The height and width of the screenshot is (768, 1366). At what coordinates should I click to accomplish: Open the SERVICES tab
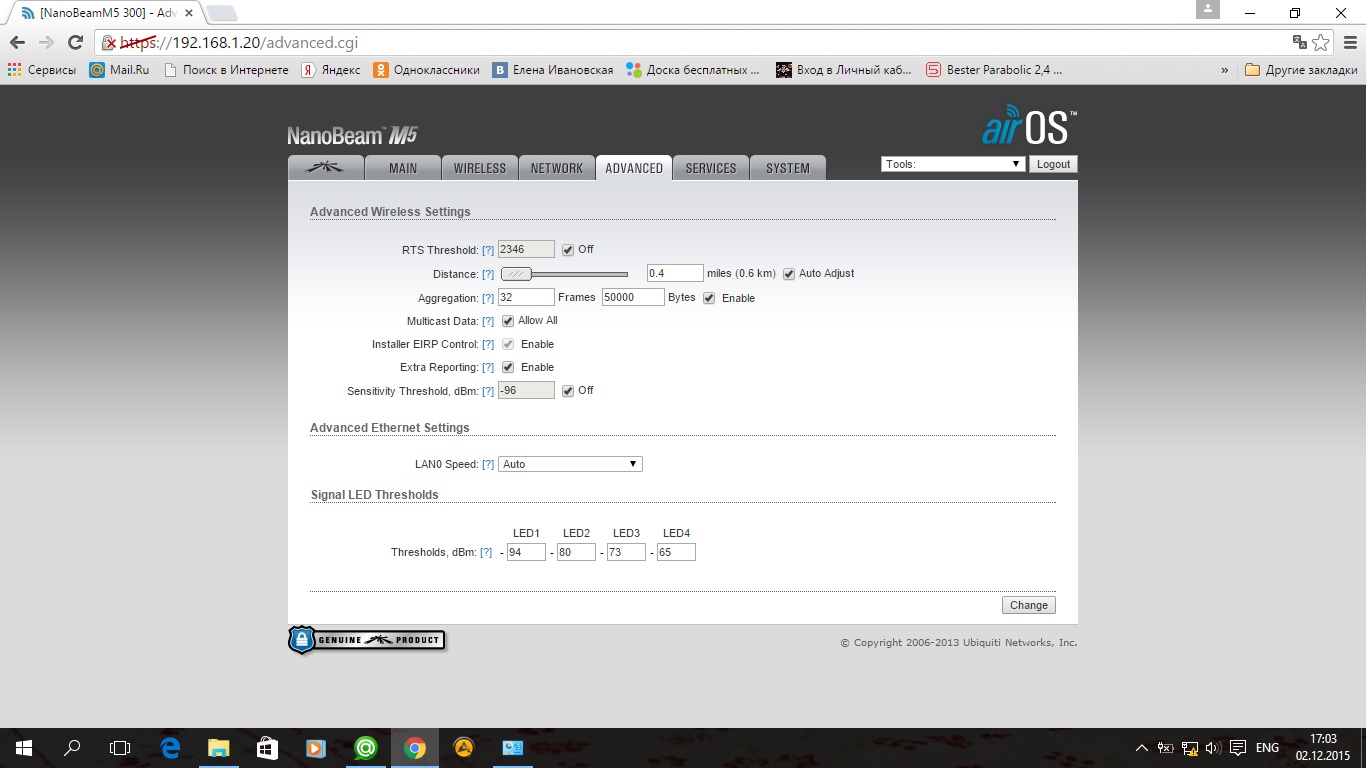click(x=711, y=168)
